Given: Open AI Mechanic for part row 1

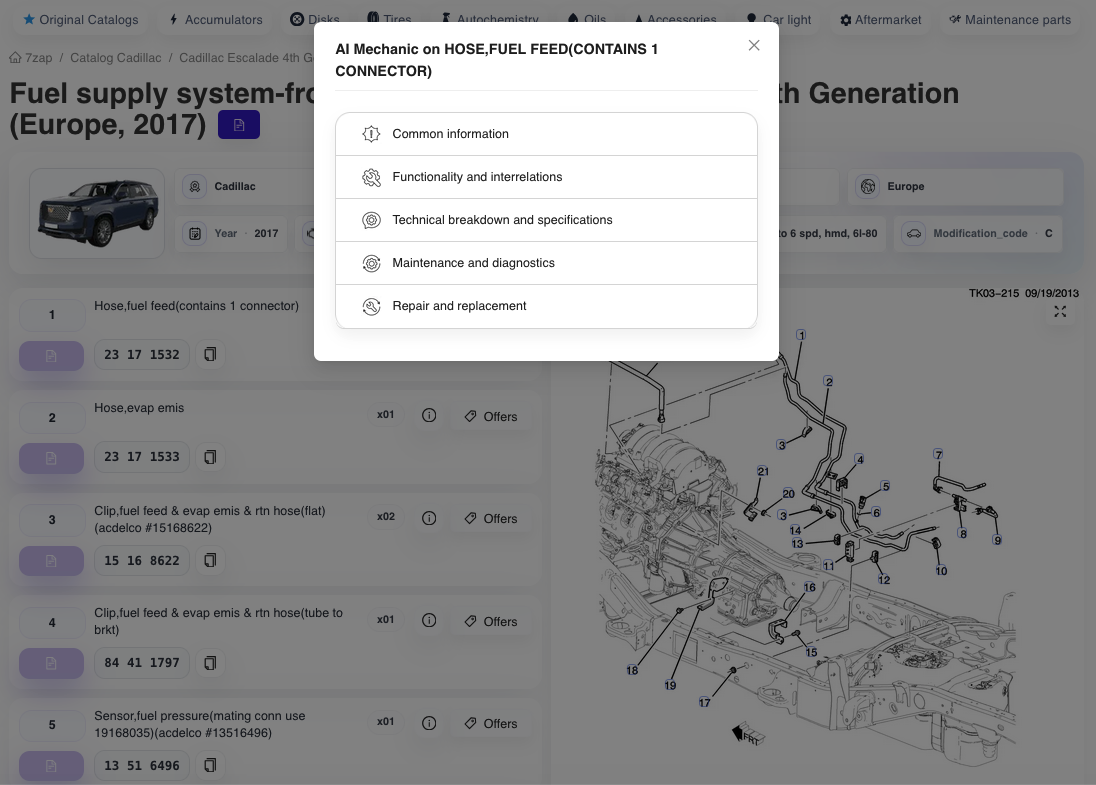Looking at the screenshot, I should pyautogui.click(x=51, y=356).
